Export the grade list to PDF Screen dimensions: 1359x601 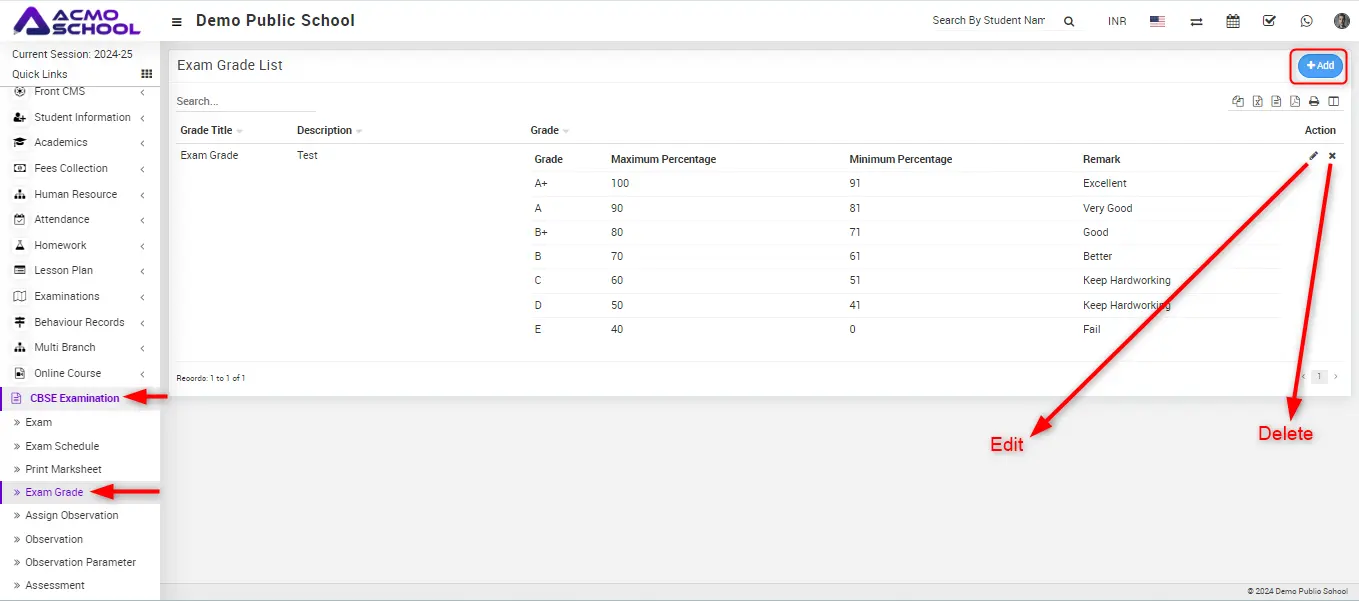click(x=1295, y=101)
